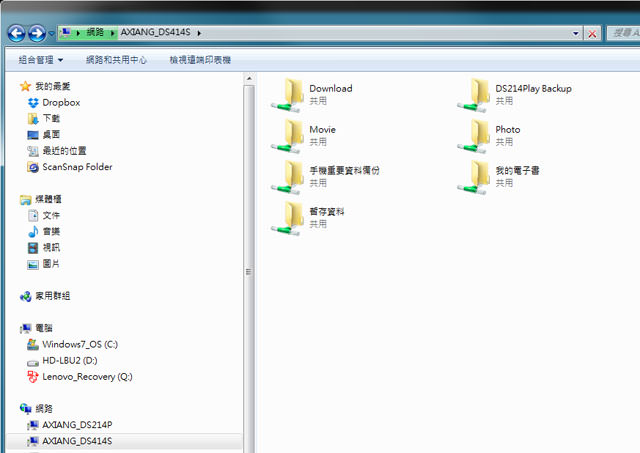640x453 pixels.
Task: Open Lenovo_Recovery (Q:) drive
Action: pyautogui.click(x=87, y=377)
